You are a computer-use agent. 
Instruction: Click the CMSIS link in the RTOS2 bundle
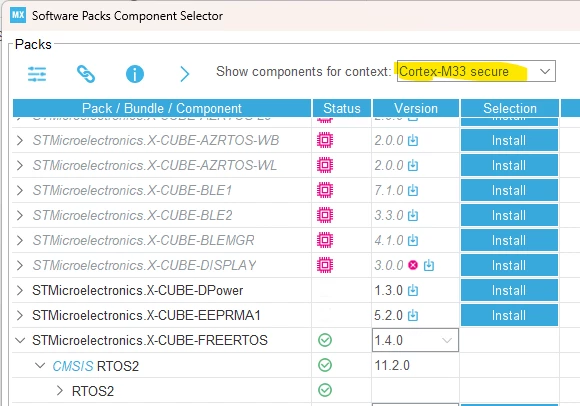72,366
